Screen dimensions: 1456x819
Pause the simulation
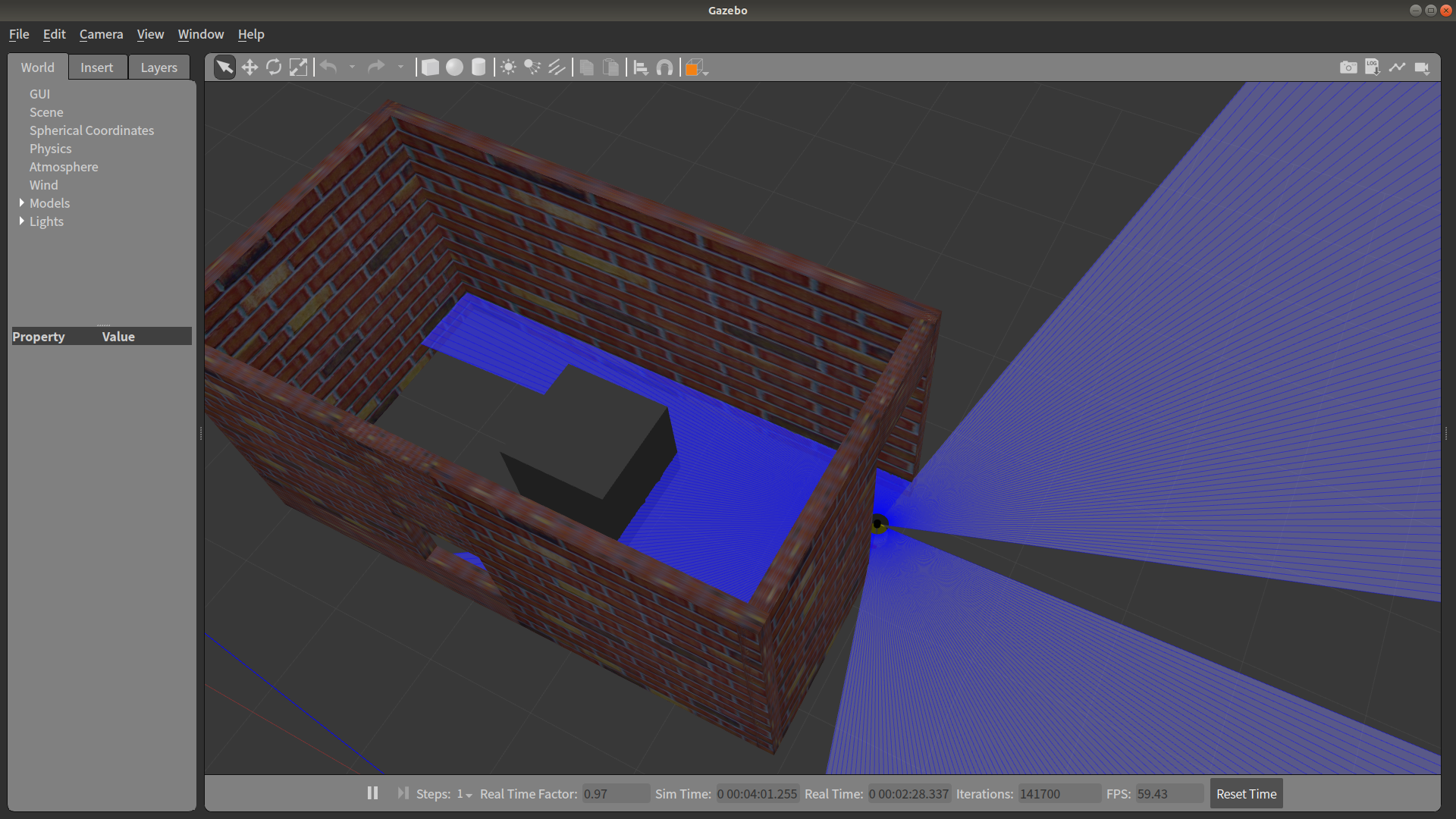(x=372, y=793)
